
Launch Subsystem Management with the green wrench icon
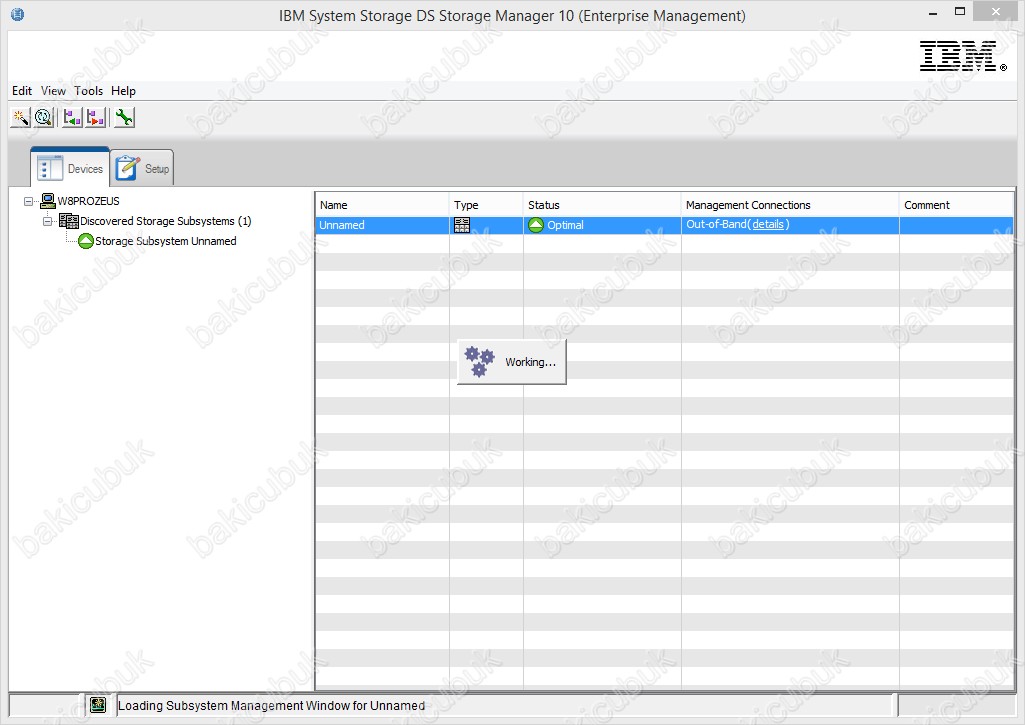pos(124,118)
